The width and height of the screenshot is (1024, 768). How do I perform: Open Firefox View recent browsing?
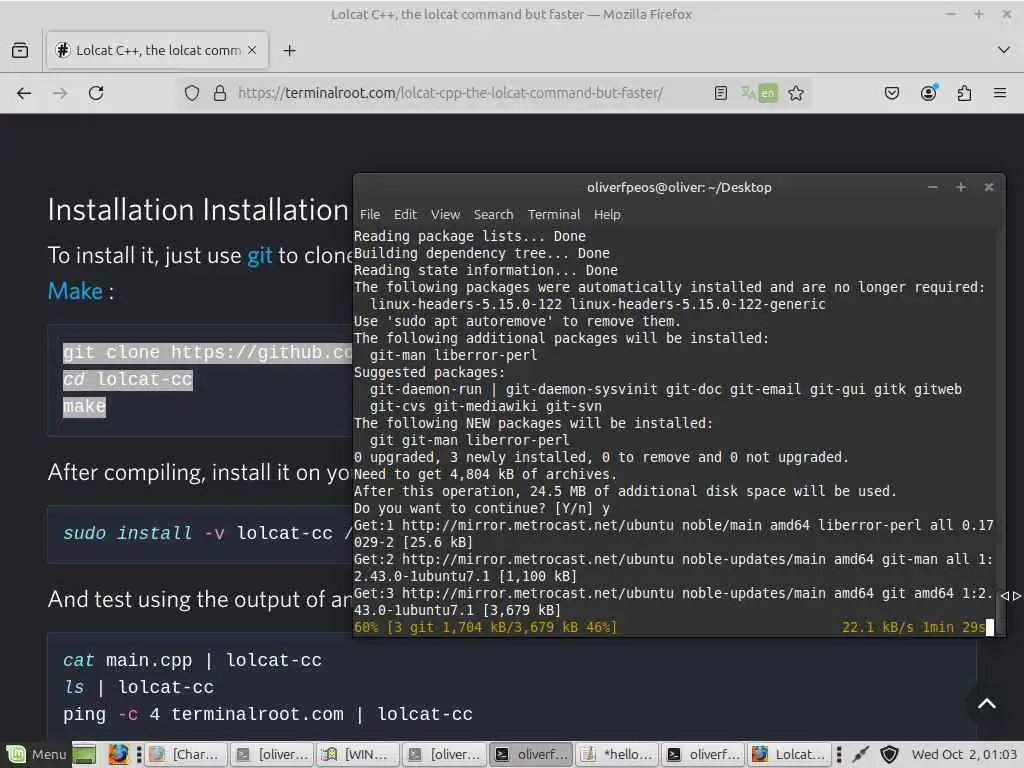tap(20, 50)
